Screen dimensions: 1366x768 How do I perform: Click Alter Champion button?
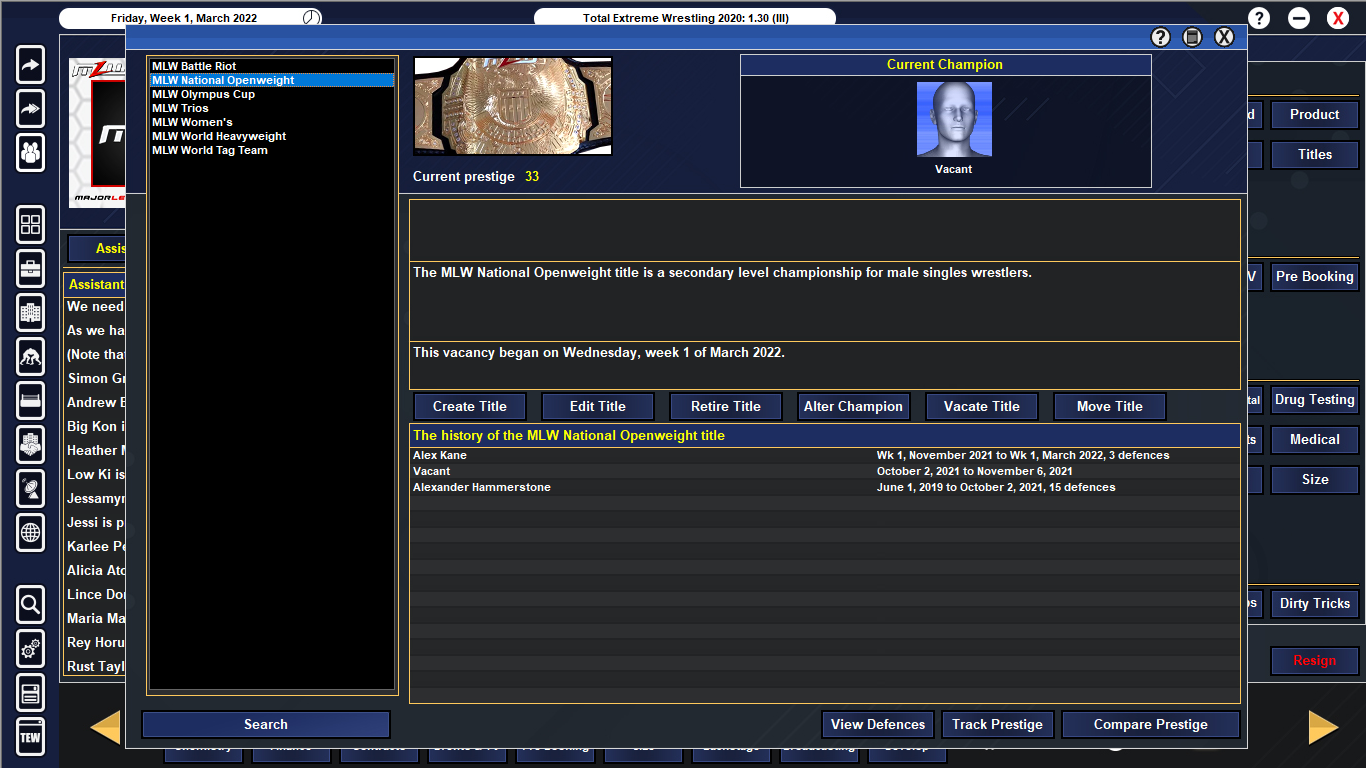click(853, 406)
